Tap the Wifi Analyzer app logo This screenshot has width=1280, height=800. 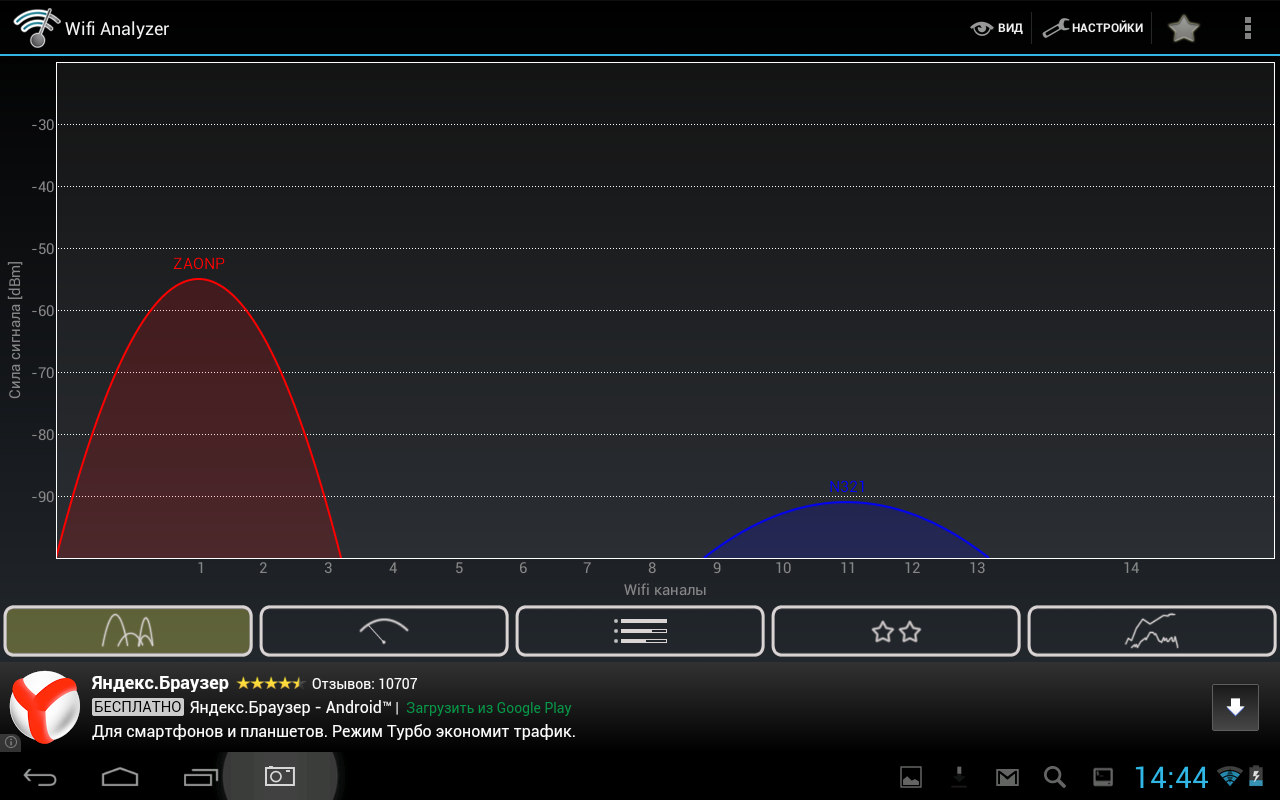[x=36, y=28]
